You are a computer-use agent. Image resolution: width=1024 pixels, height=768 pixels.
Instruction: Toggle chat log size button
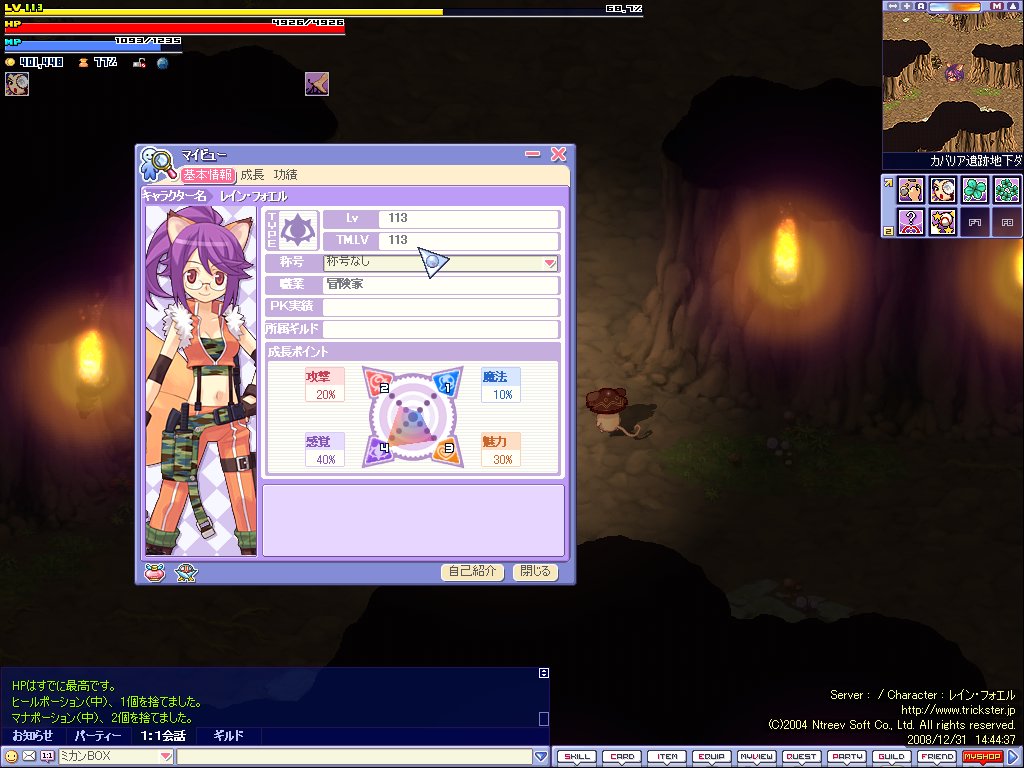click(543, 673)
